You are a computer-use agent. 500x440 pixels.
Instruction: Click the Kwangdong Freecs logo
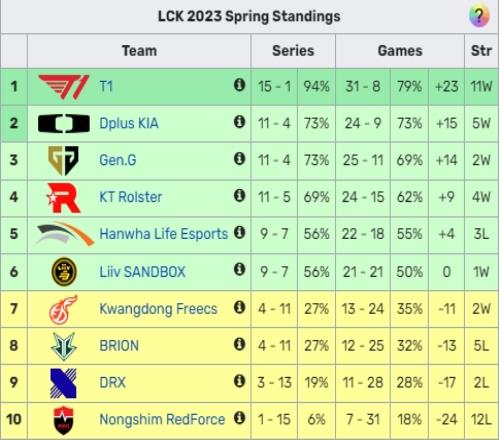tap(63, 309)
